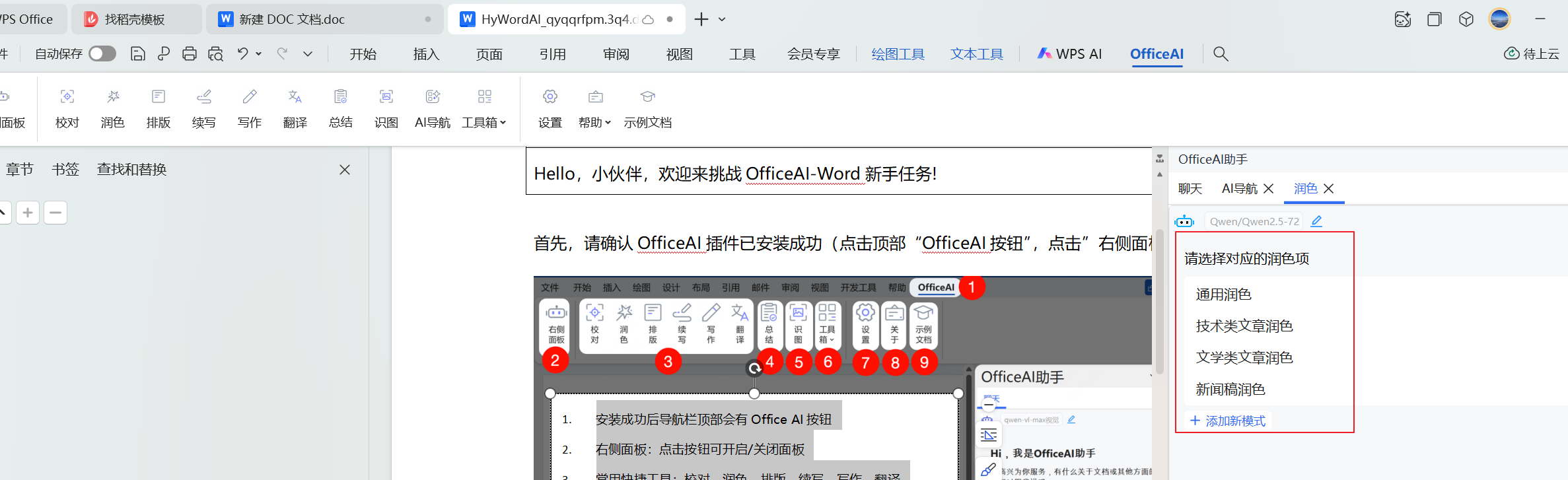
Task: Open the WPS AI tab
Action: (x=1070, y=54)
